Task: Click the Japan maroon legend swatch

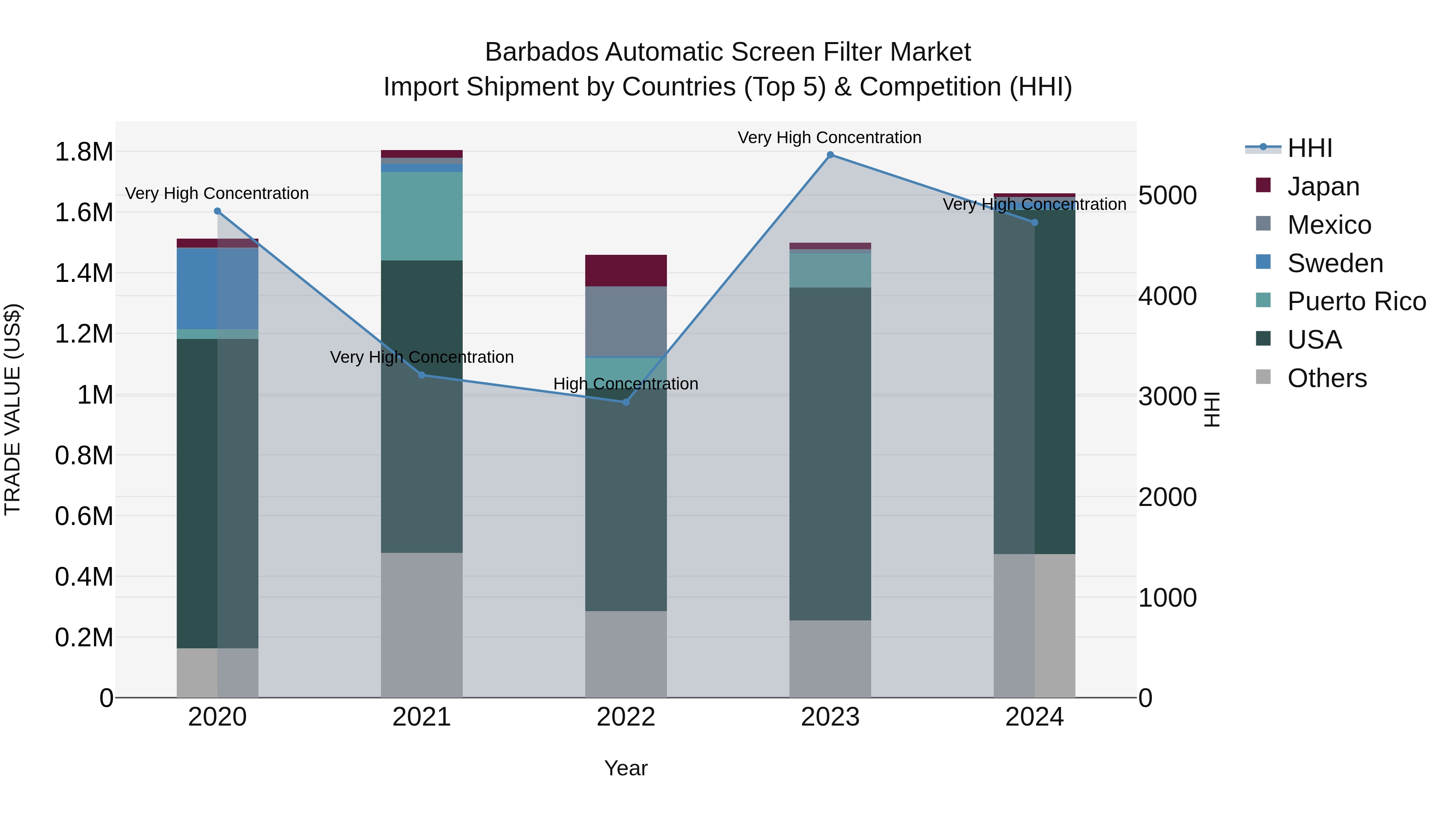Action: click(x=1263, y=185)
